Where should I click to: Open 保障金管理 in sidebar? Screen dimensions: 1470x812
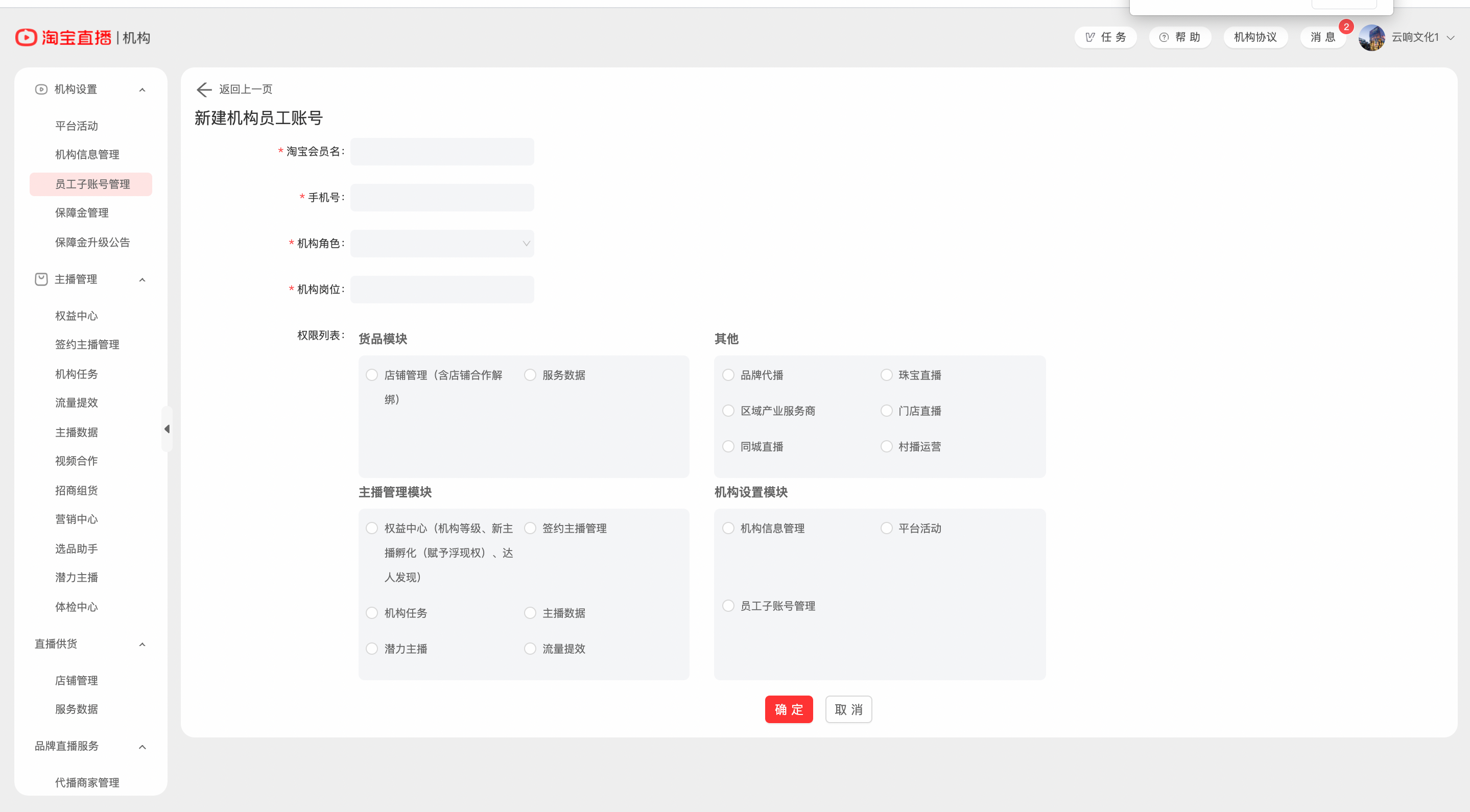82,213
